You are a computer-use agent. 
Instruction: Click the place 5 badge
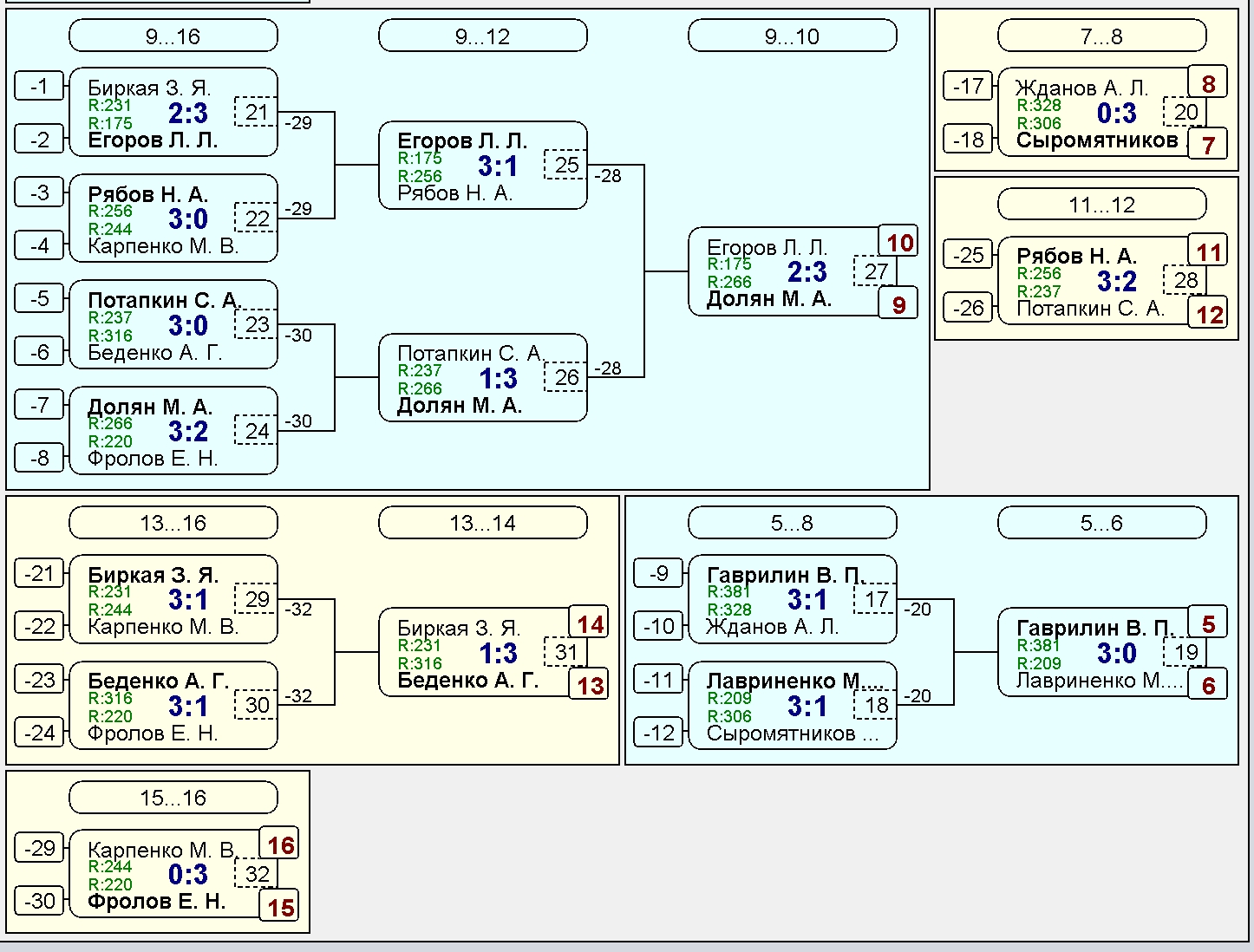click(x=1208, y=623)
